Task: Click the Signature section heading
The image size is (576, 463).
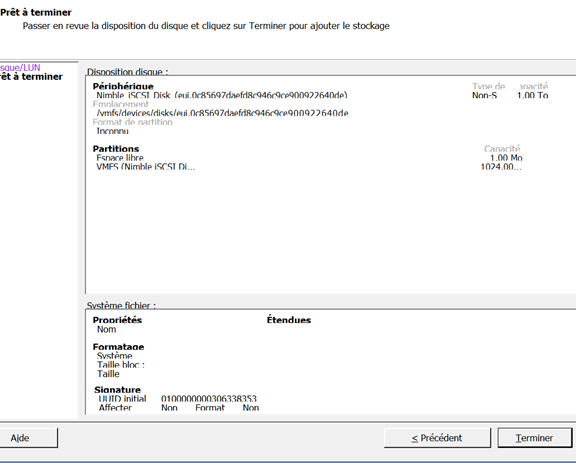Action: 117,390
